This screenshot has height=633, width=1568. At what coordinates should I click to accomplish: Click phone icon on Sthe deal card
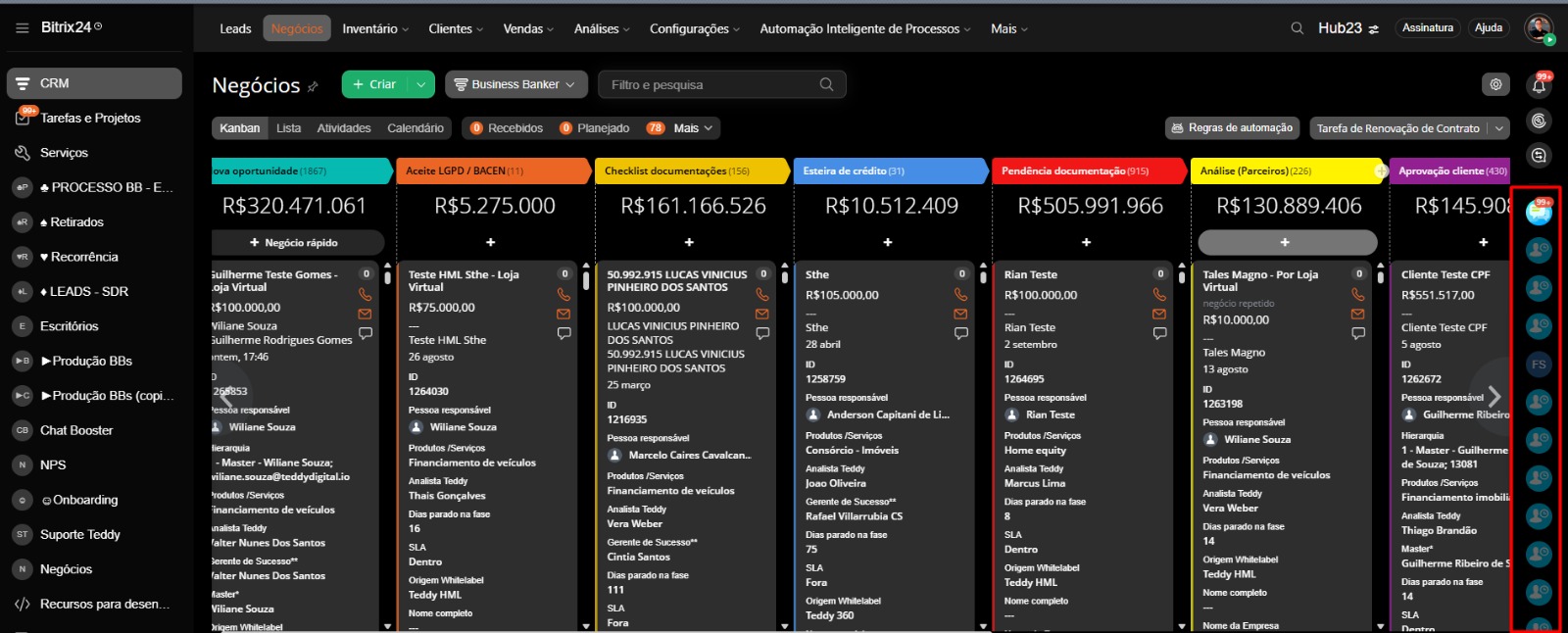960,294
